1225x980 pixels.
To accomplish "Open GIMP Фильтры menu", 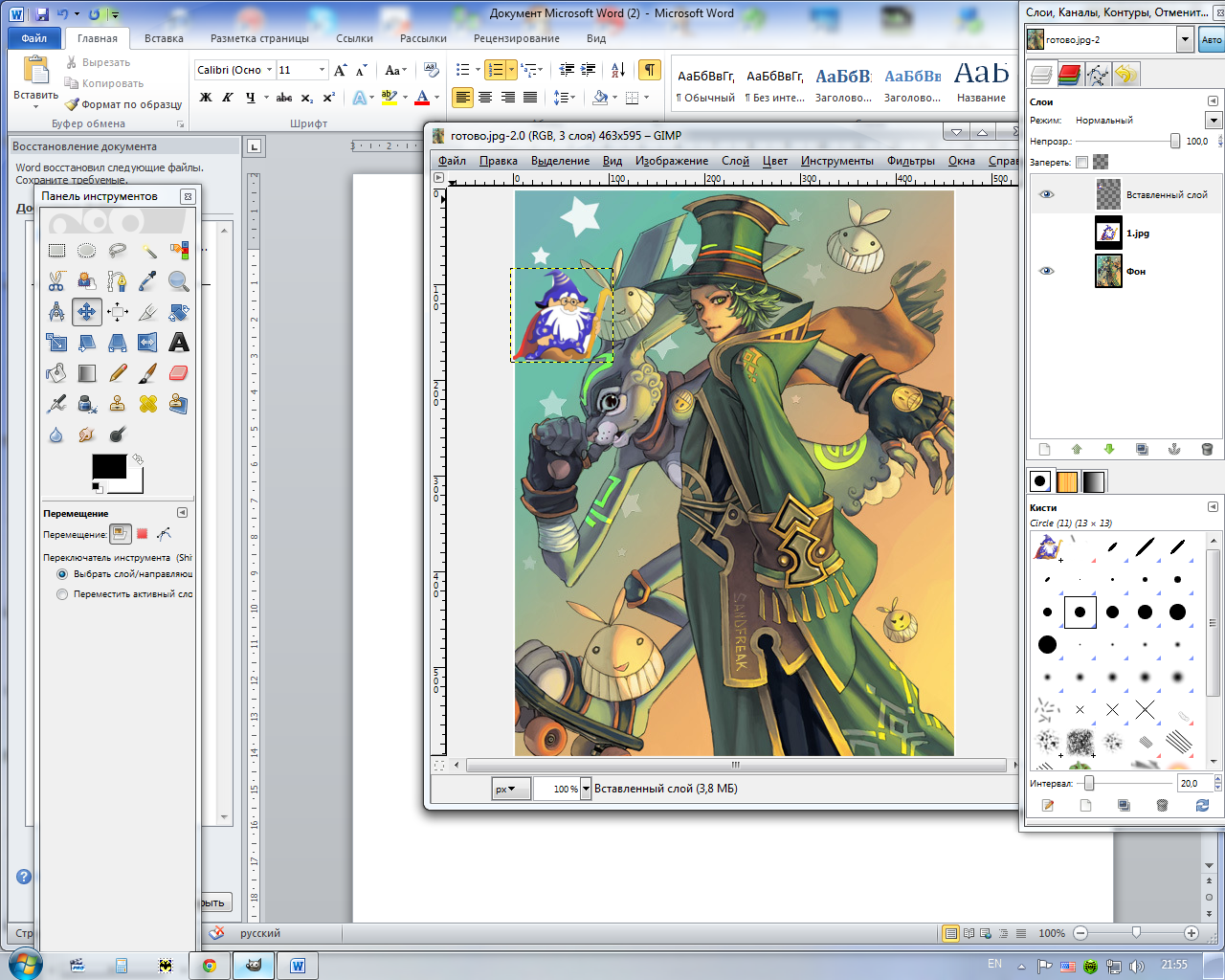I will pos(911,161).
